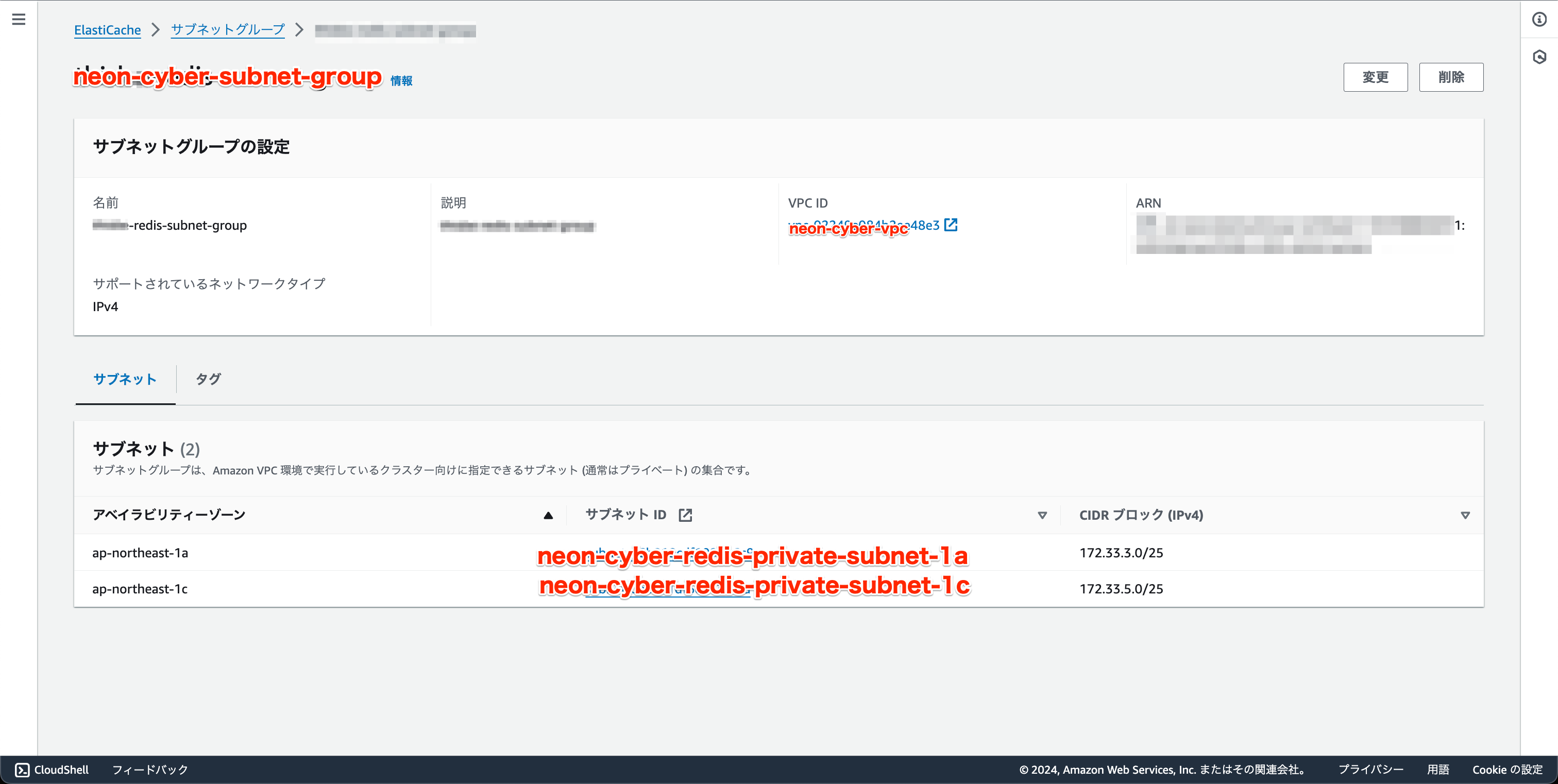
Task: Select the サブネット tab
Action: pos(125,379)
